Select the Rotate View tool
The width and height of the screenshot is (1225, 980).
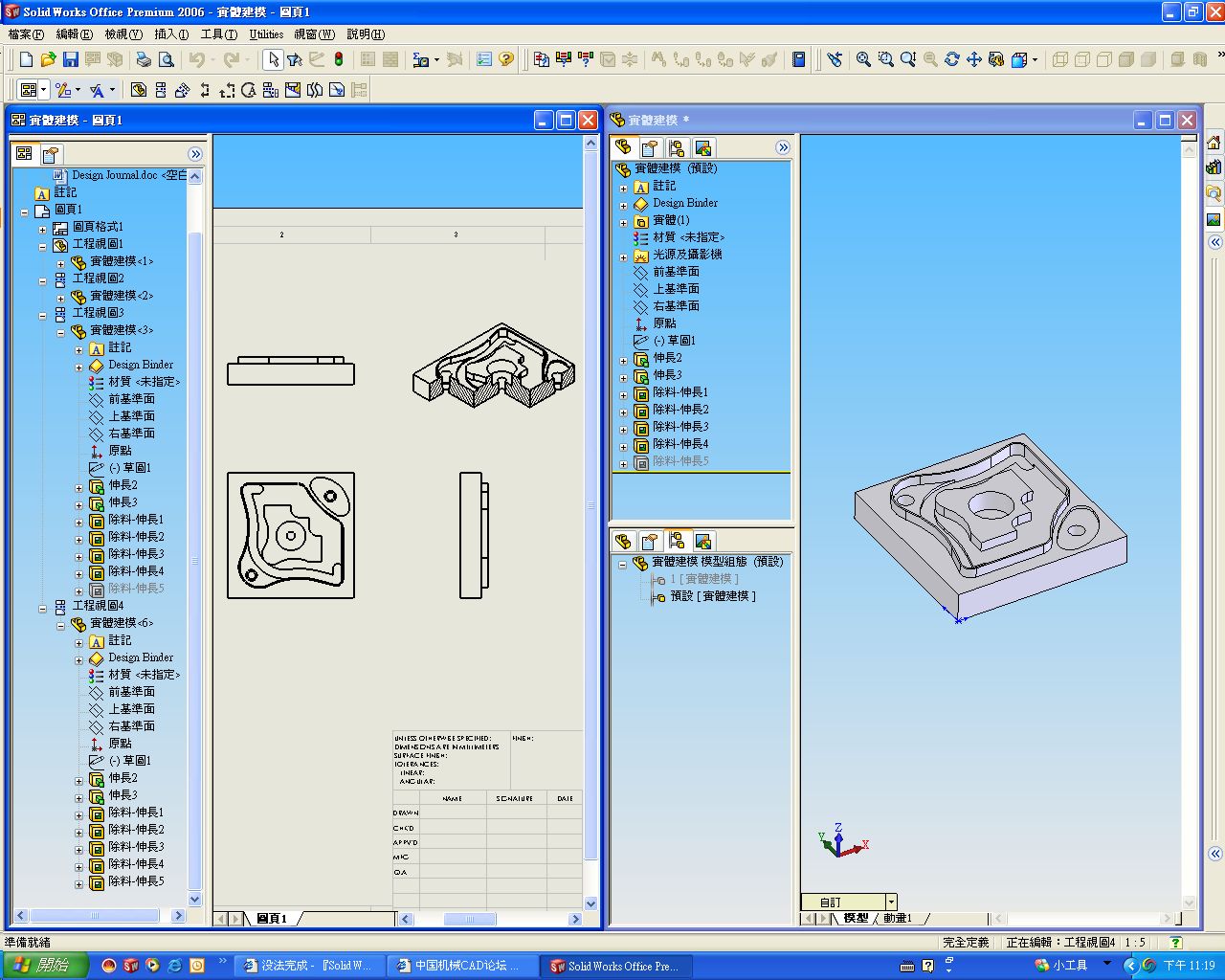[x=951, y=59]
